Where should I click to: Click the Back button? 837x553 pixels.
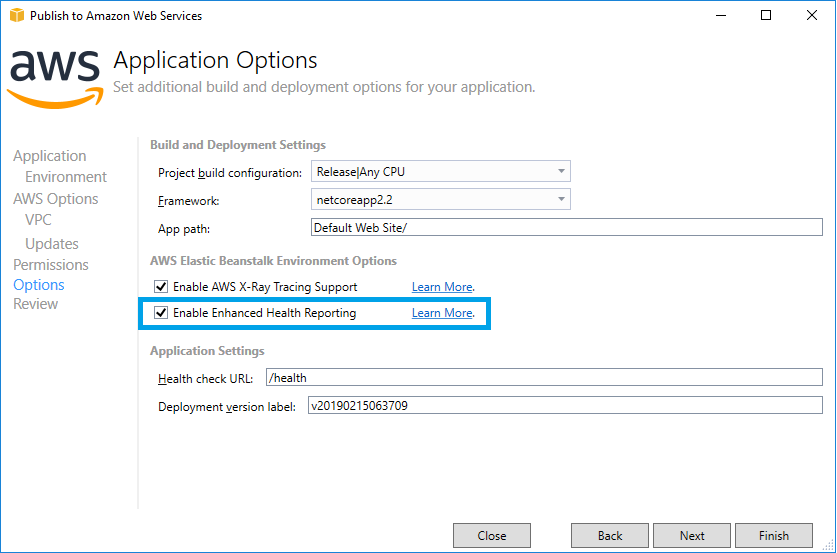point(610,535)
